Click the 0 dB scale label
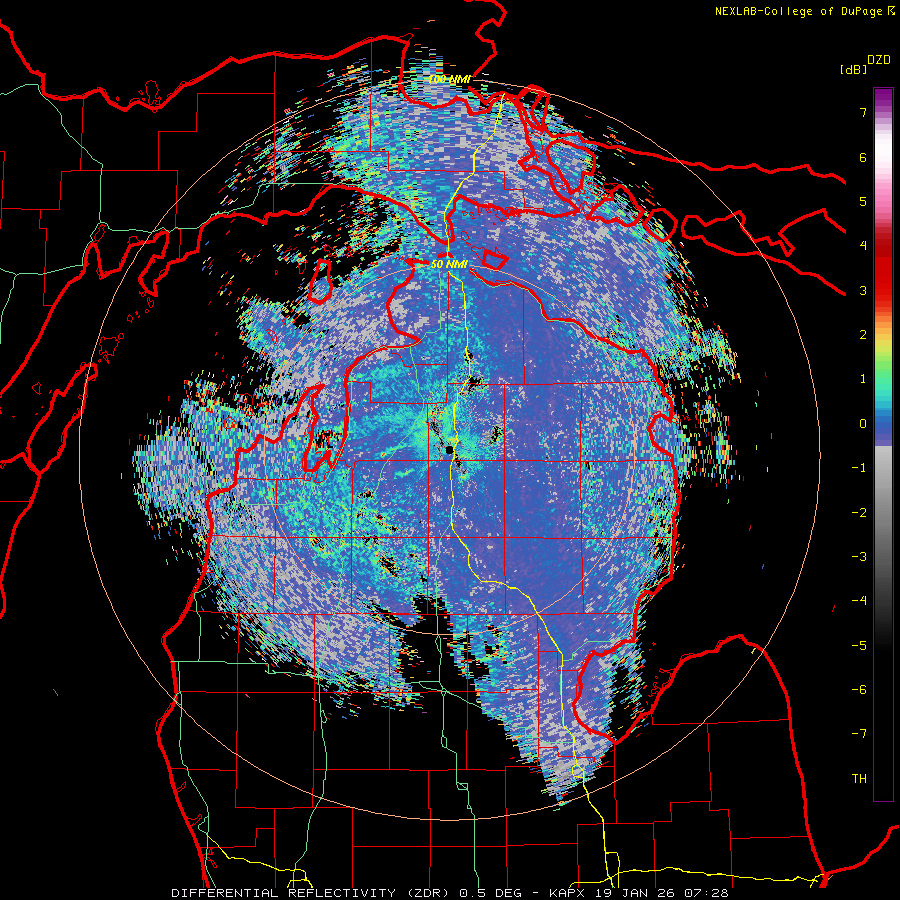900x900 pixels. pos(863,424)
